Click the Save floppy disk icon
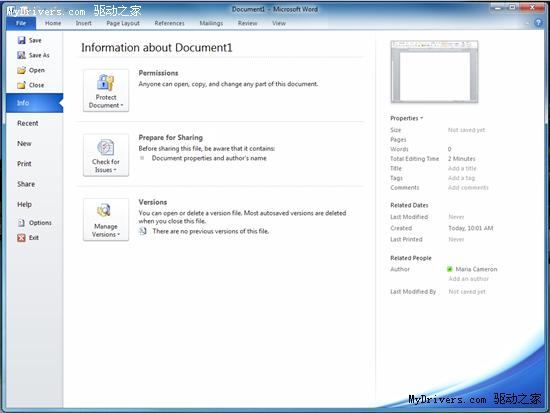The image size is (550, 413). [x=21, y=40]
